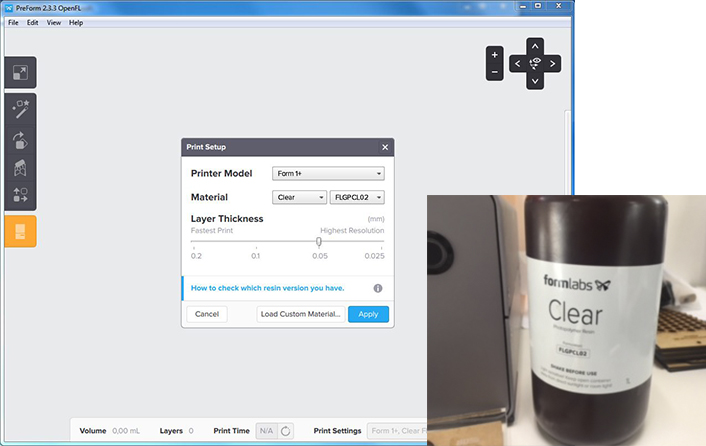This screenshot has height=446, width=706.
Task: Click the PreForm app icon in title bar
Action: [x=9, y=8]
